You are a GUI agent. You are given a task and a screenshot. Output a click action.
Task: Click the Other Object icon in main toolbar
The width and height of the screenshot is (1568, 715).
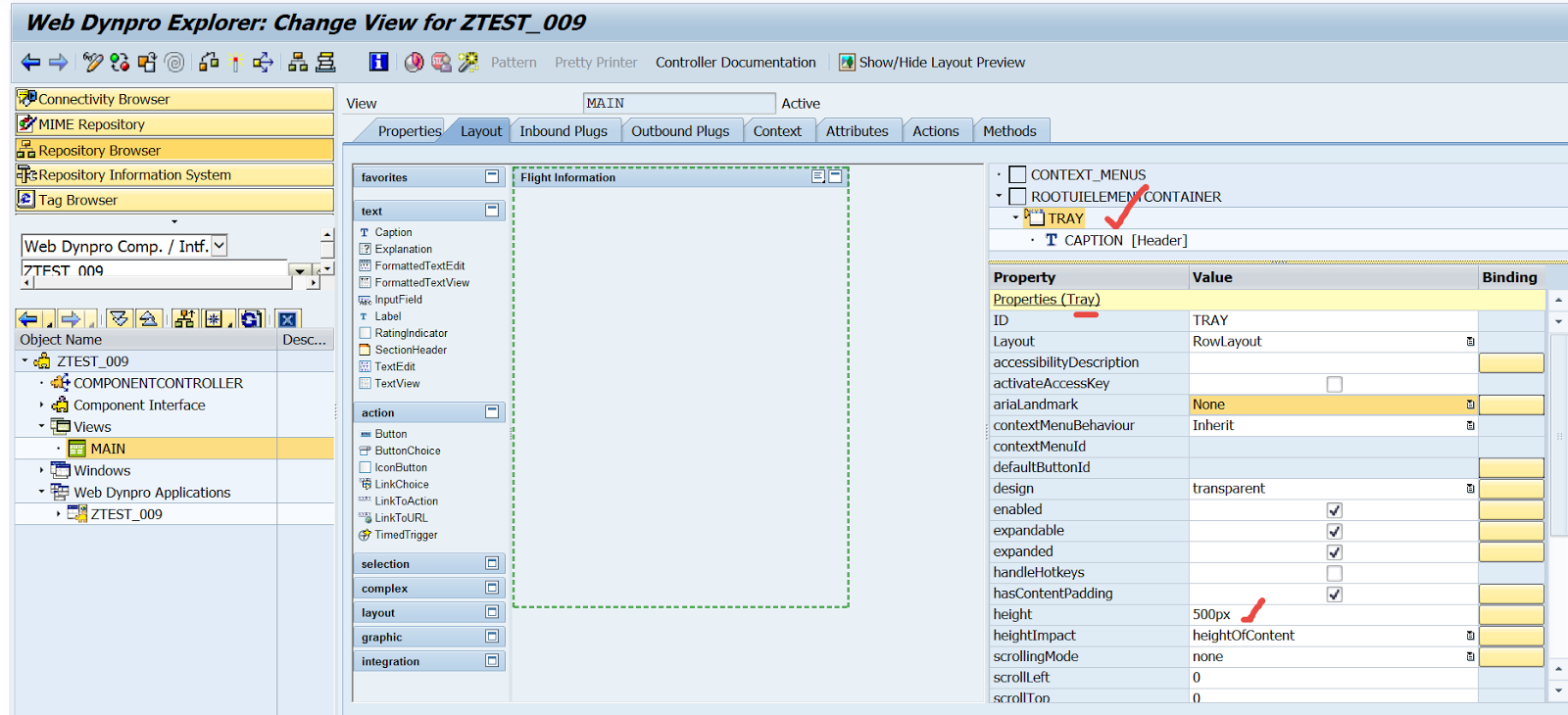pos(147,63)
